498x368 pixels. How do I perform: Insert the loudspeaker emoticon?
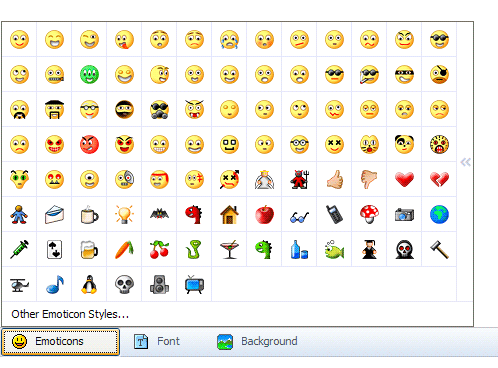coord(159,284)
